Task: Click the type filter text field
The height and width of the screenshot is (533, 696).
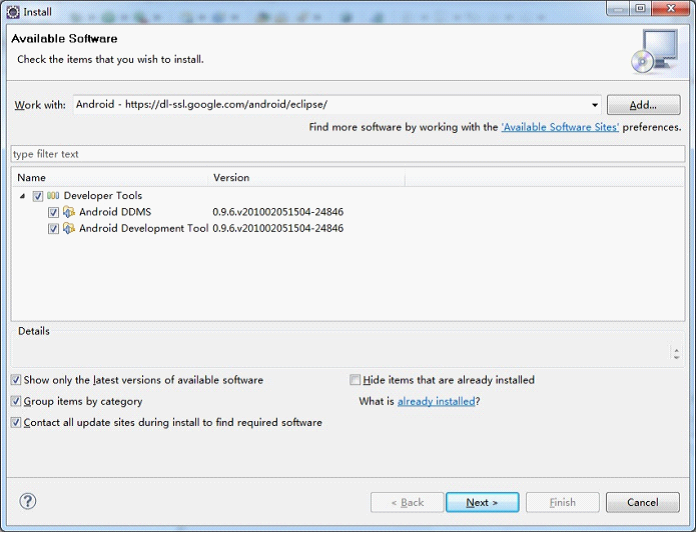Action: tap(348, 154)
